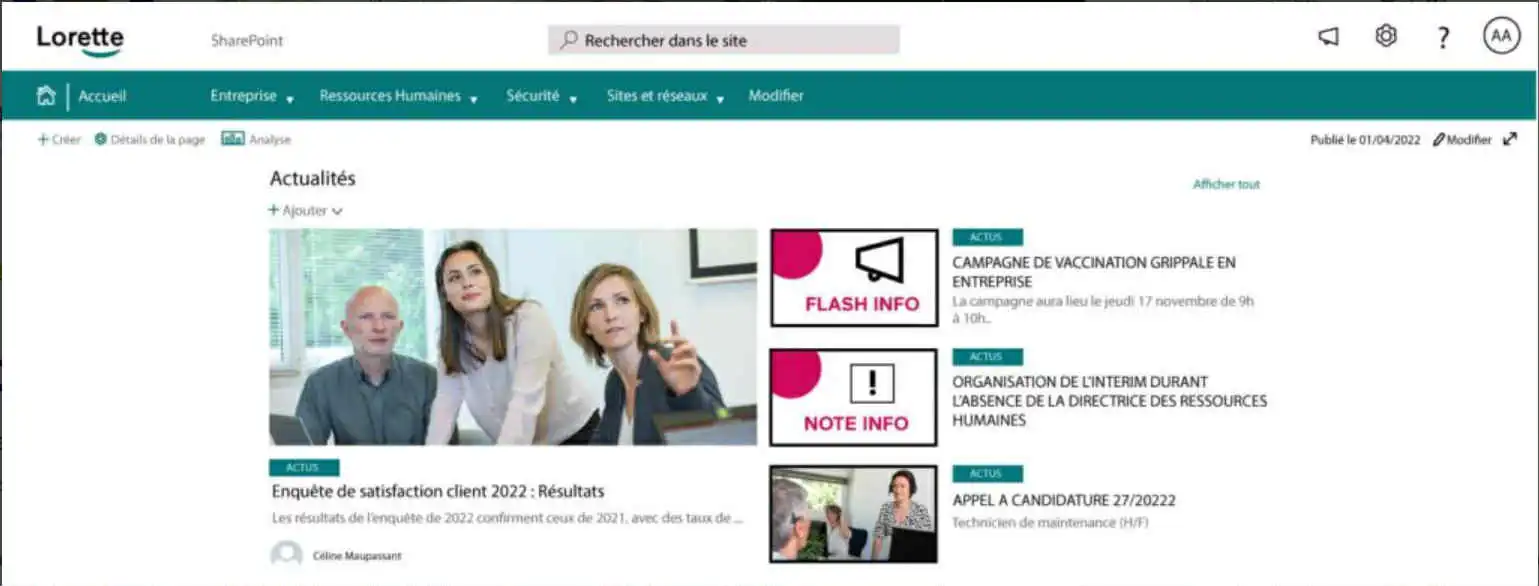Screen dimensions: 1539x586
Task: Open the FLASH INFO thumbnail
Action: 854,278
